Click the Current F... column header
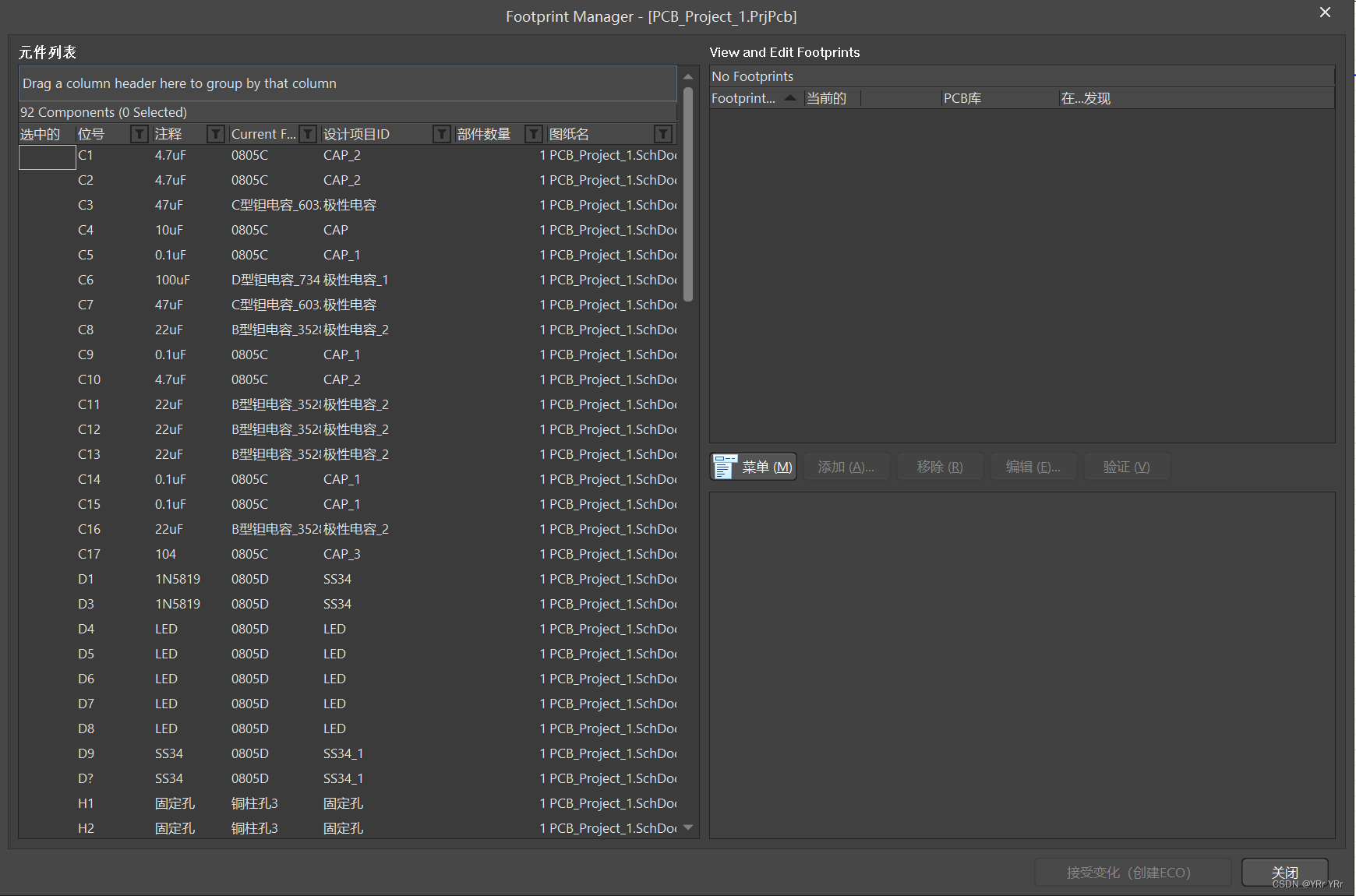 tap(263, 134)
